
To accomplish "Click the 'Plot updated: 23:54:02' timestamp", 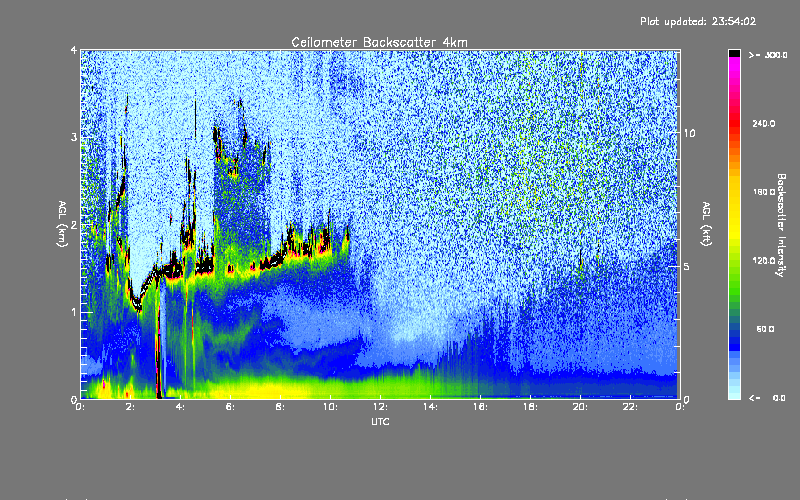I will coord(698,21).
